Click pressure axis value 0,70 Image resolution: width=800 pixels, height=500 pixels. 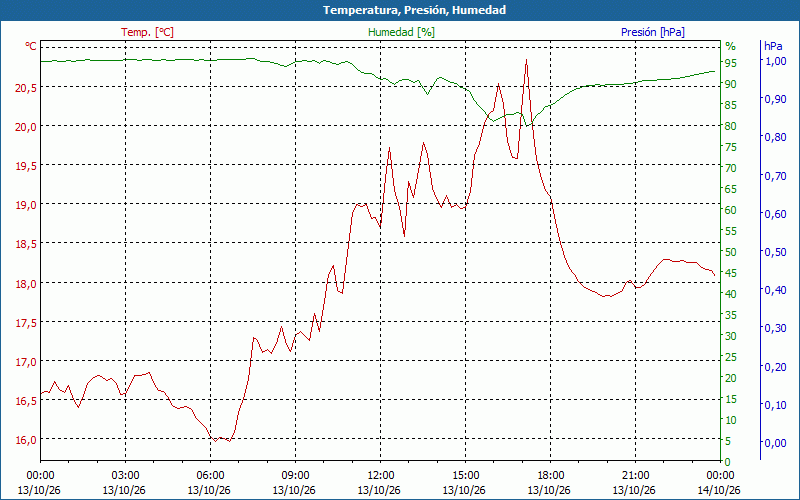776,176
